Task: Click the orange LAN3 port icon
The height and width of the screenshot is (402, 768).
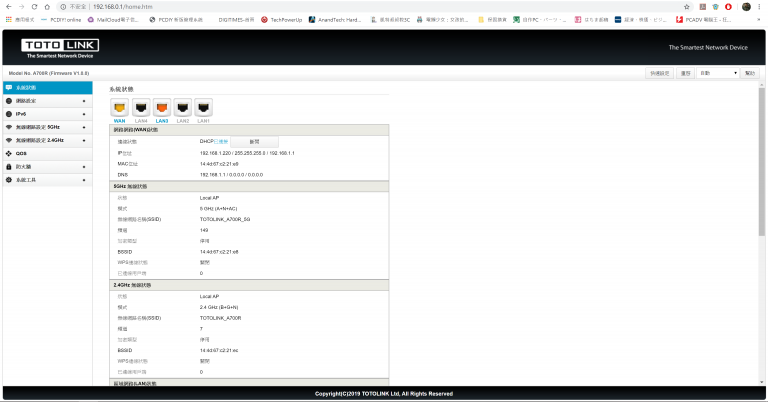Action: pos(162,108)
